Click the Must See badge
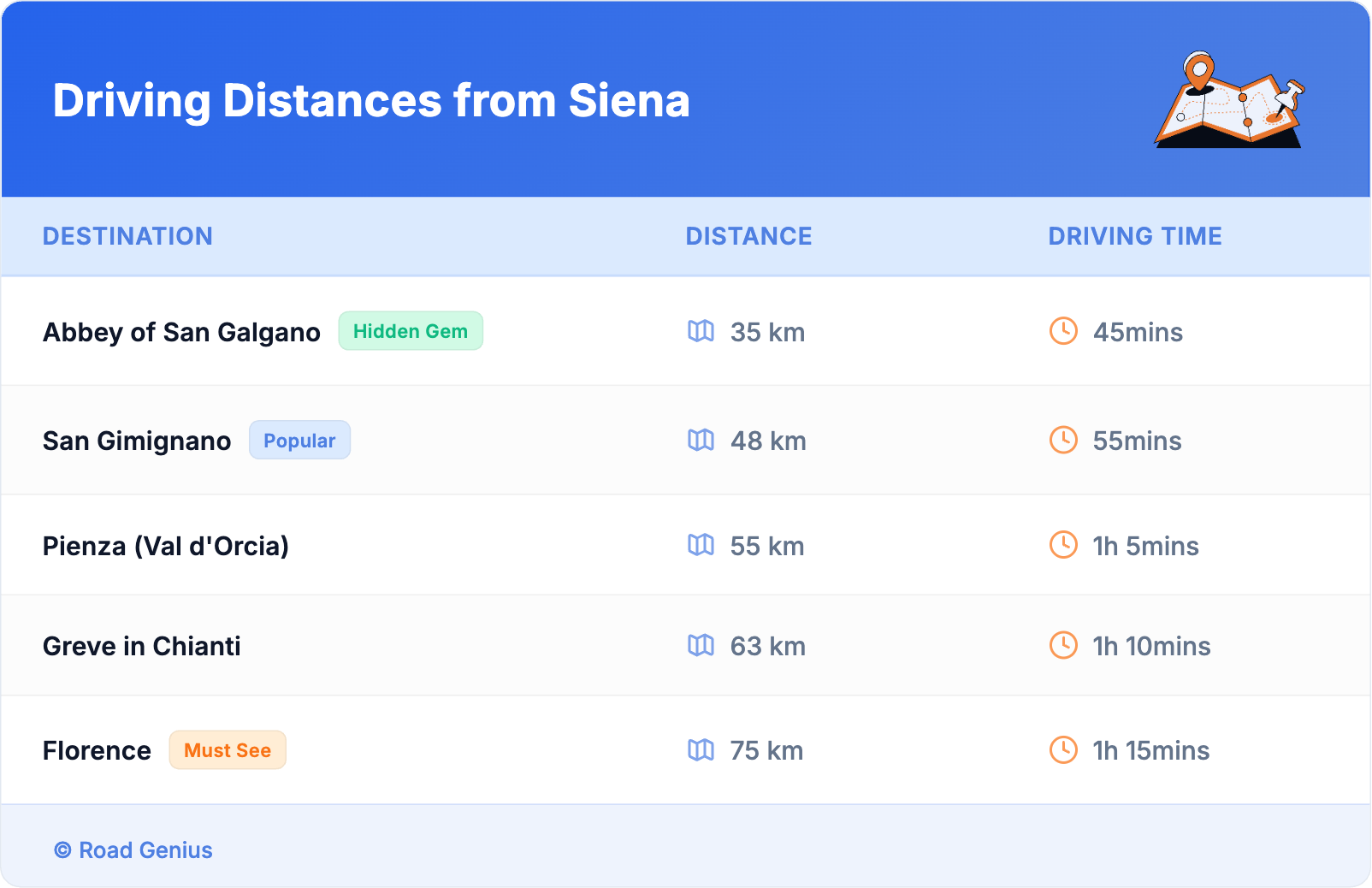 point(228,750)
